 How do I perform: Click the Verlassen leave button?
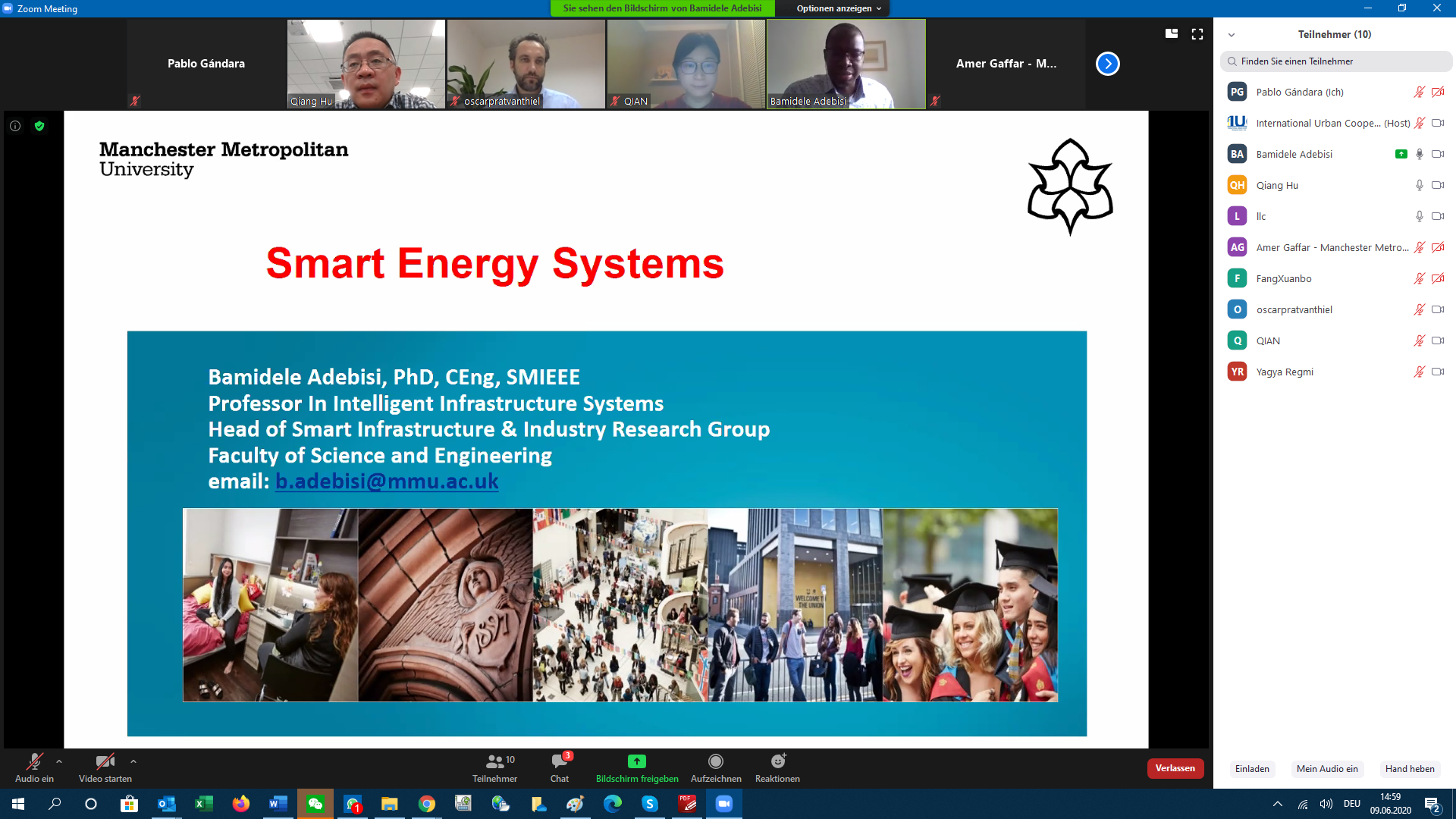pyautogui.click(x=1175, y=768)
